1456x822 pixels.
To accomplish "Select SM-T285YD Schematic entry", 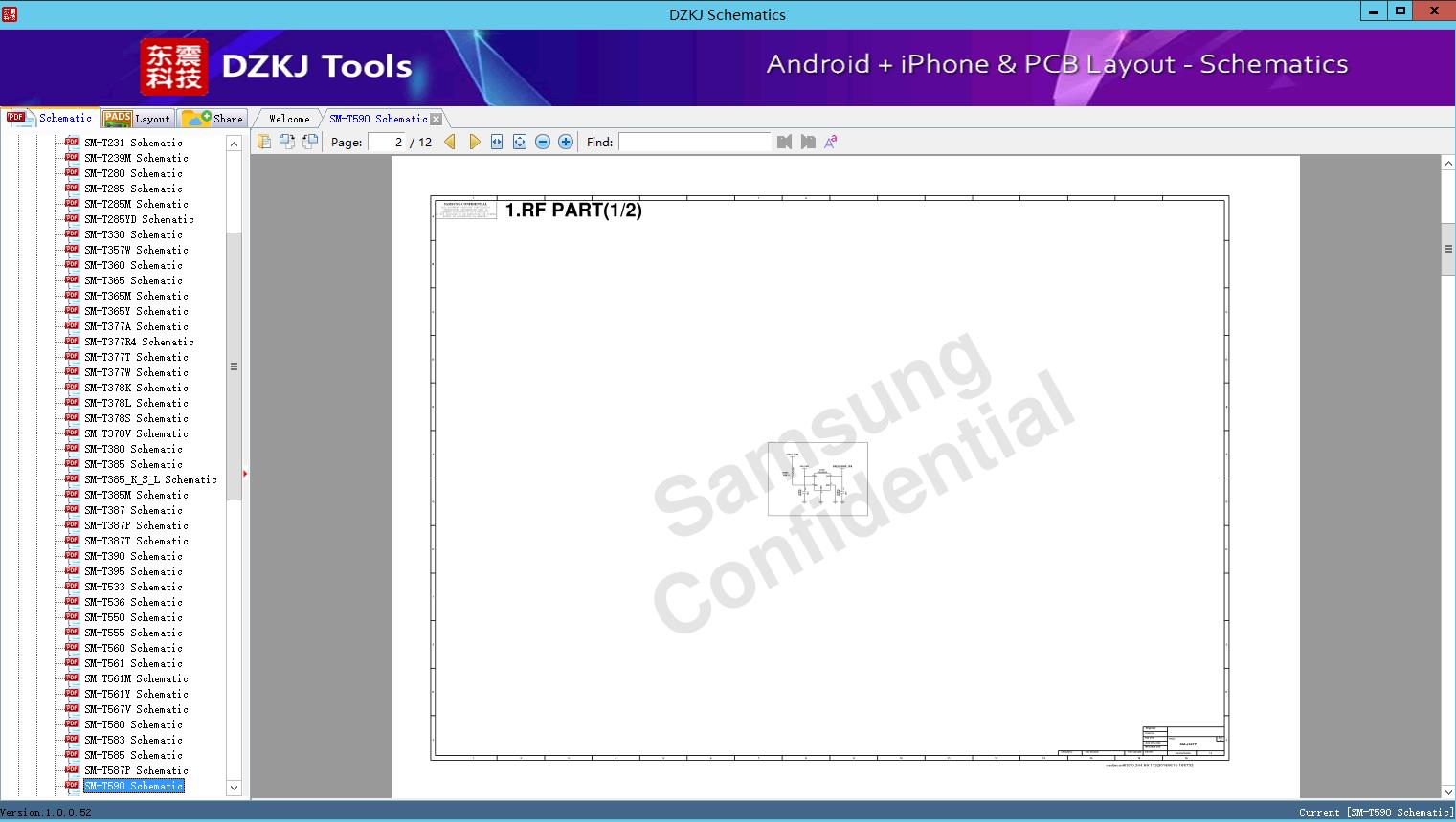I will click(139, 219).
